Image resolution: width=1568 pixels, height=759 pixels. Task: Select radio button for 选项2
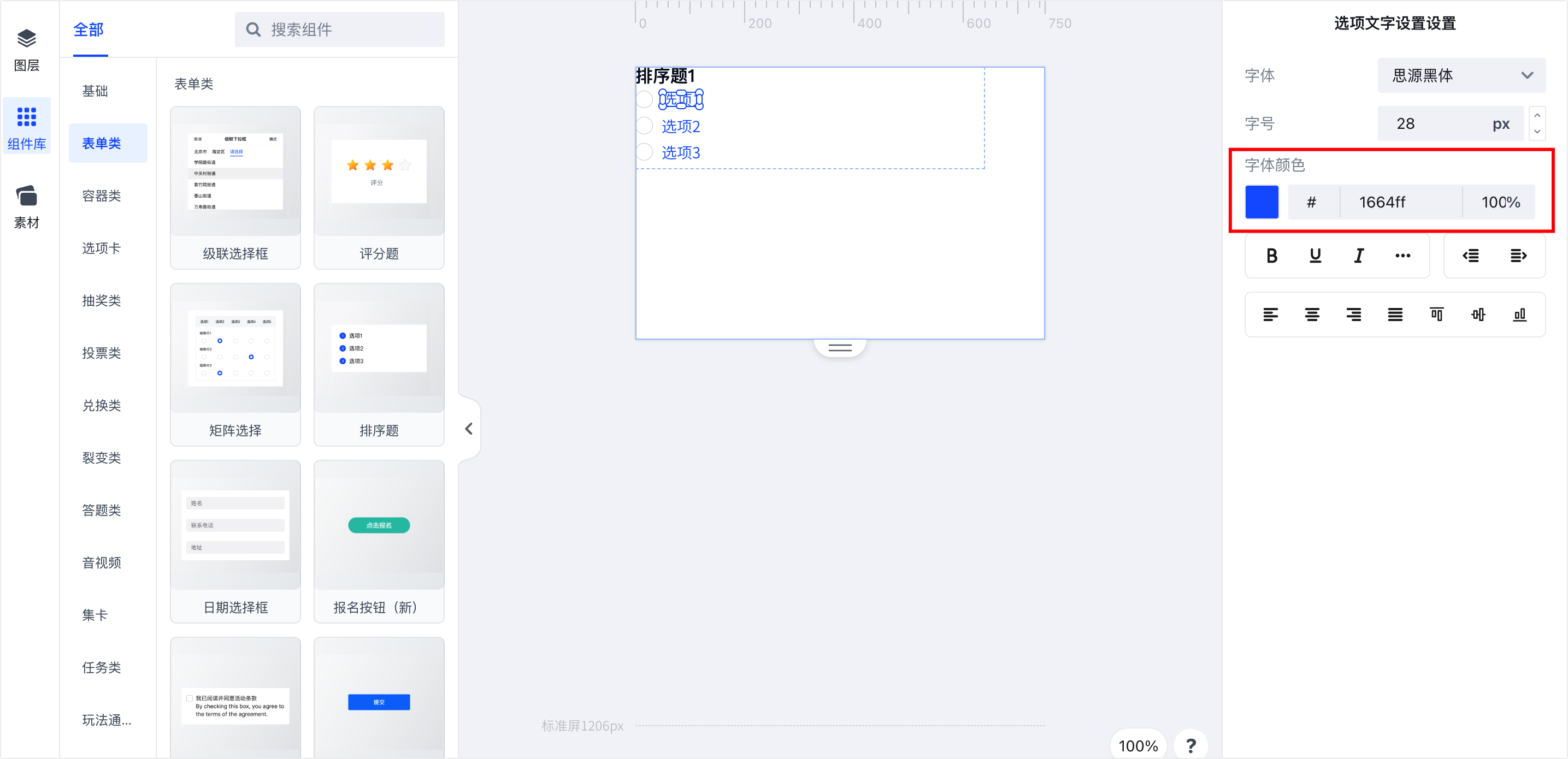point(645,126)
